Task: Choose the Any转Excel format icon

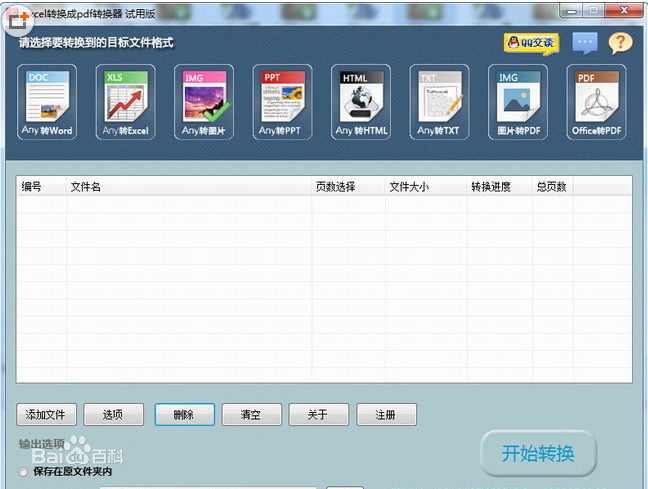Action: pos(125,102)
